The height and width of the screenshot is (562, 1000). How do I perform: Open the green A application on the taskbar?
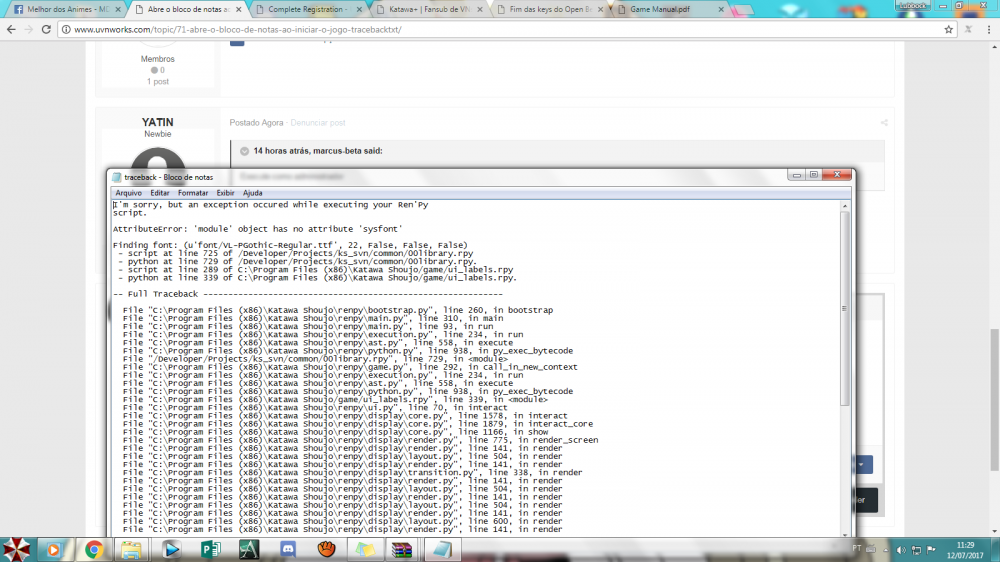click(249, 549)
